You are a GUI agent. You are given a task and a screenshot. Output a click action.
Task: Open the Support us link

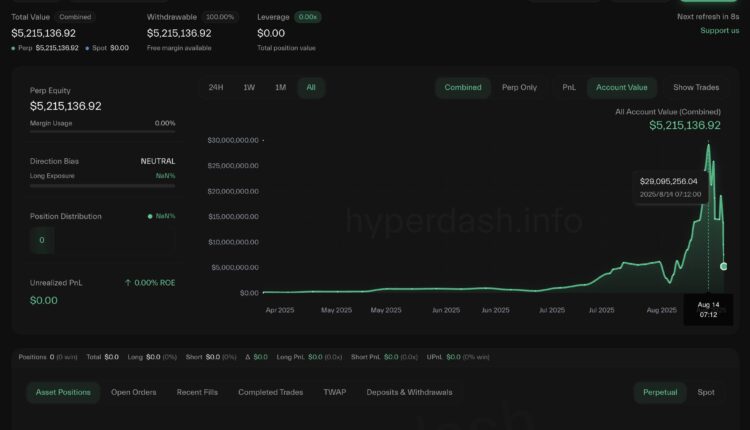(x=719, y=31)
